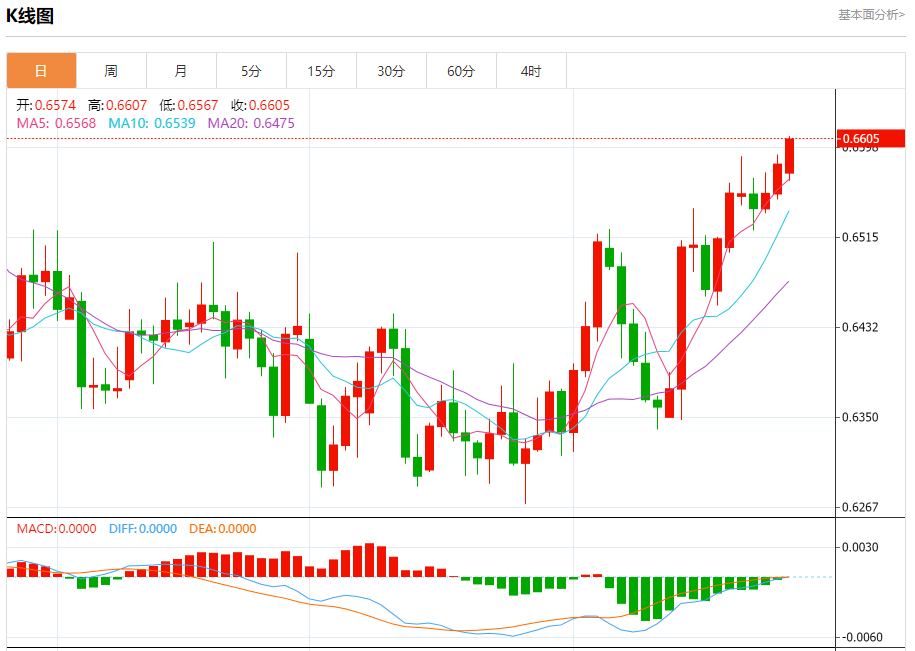Open the 60分 interval tab
This screenshot has width=915, height=651.
coord(462,71)
